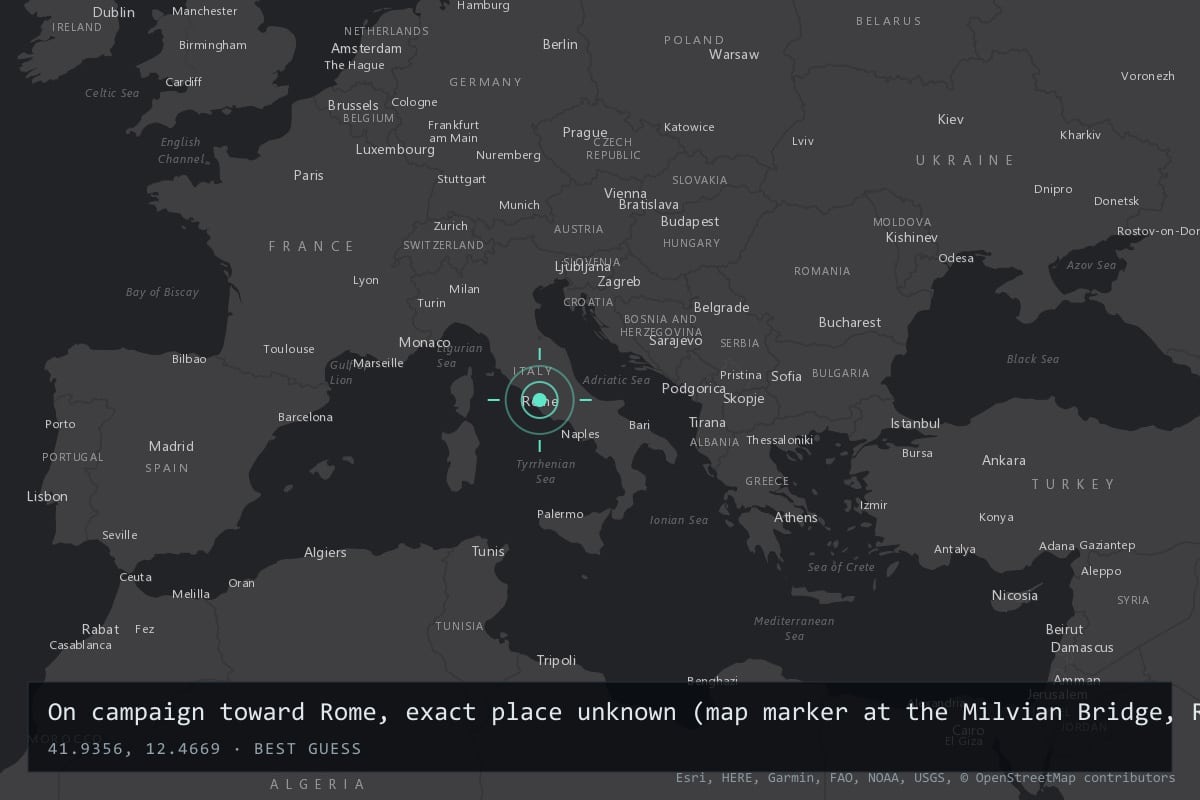This screenshot has height=800, width=1200.
Task: Select the Milan label on the map
Action: 464,289
